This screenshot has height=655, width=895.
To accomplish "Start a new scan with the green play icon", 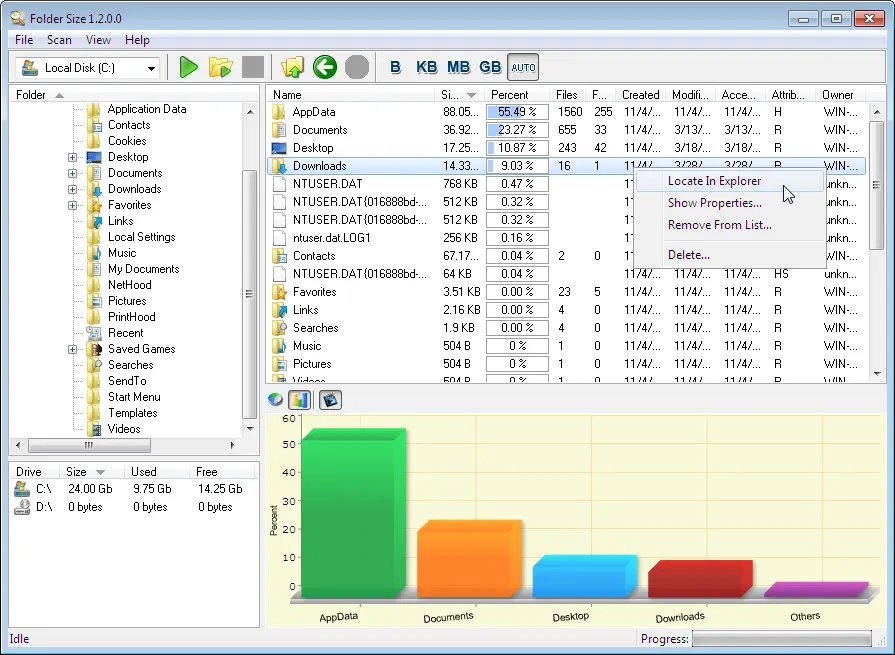I will point(189,67).
